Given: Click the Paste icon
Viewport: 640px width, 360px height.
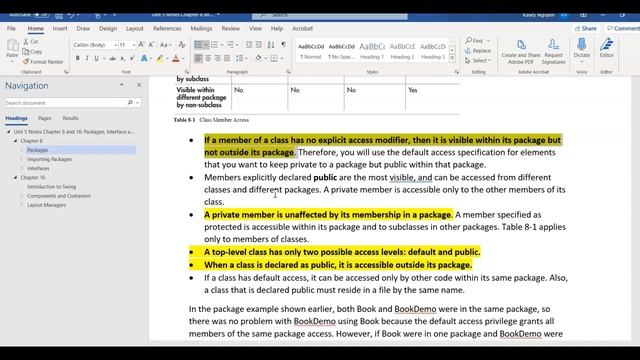Looking at the screenshot, I should [12, 45].
